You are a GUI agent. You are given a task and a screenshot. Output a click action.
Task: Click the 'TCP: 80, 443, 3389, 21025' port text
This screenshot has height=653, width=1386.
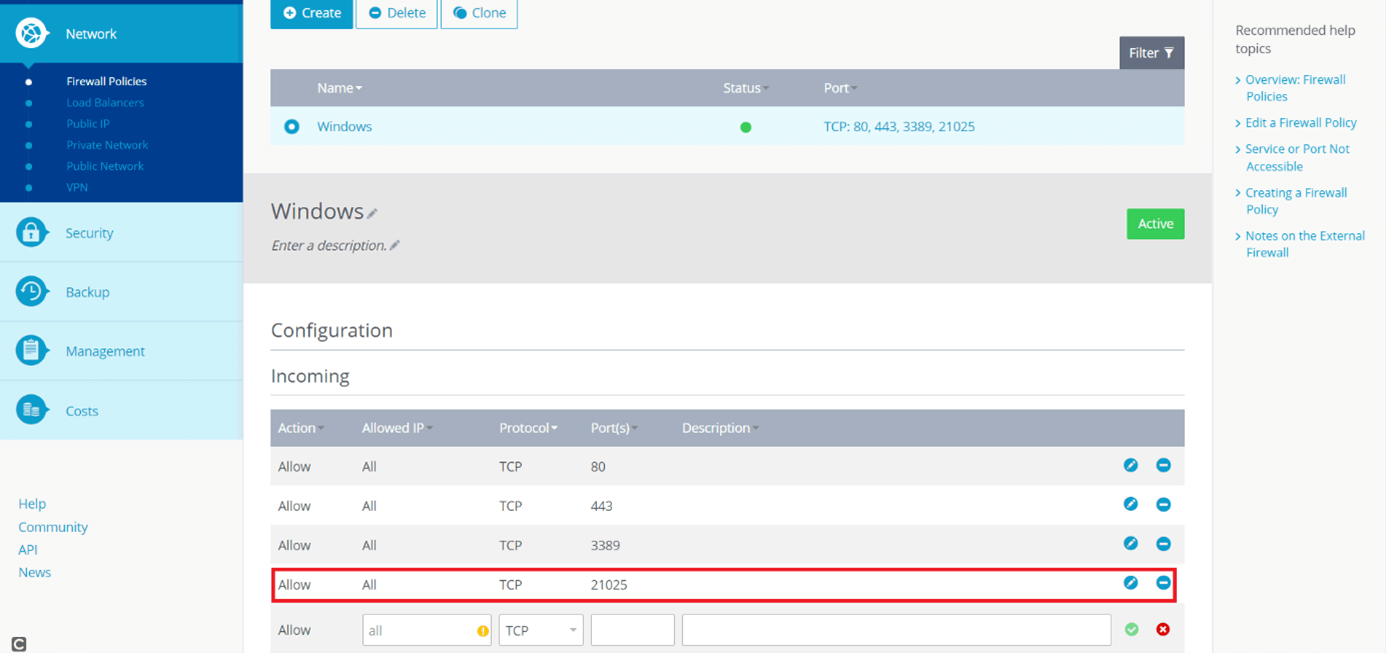coord(899,127)
